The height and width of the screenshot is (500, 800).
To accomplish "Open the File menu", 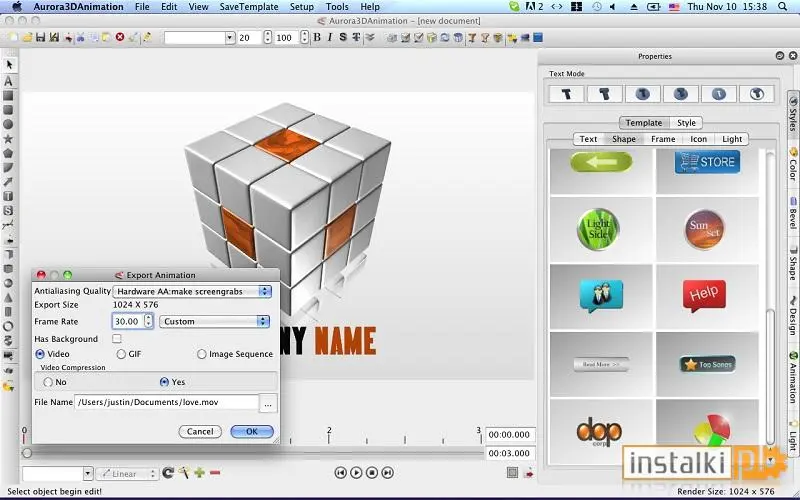I will point(142,7).
